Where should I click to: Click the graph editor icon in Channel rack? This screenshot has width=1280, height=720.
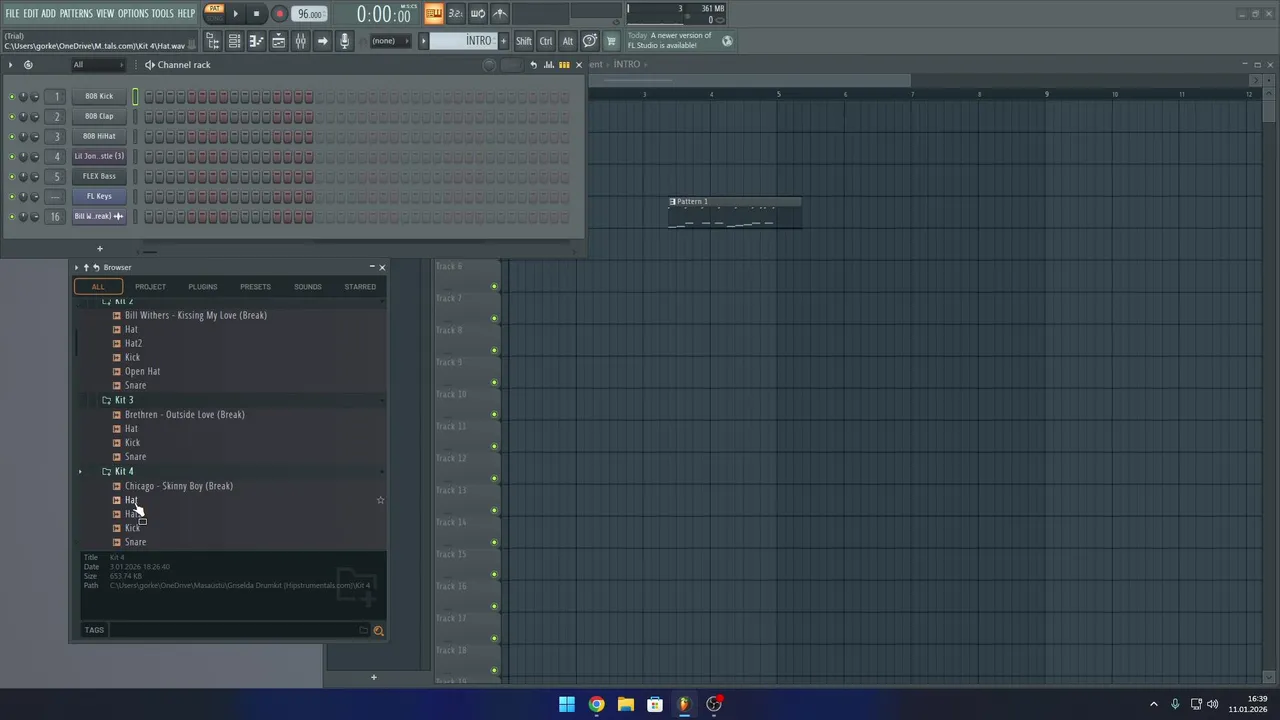point(549,65)
